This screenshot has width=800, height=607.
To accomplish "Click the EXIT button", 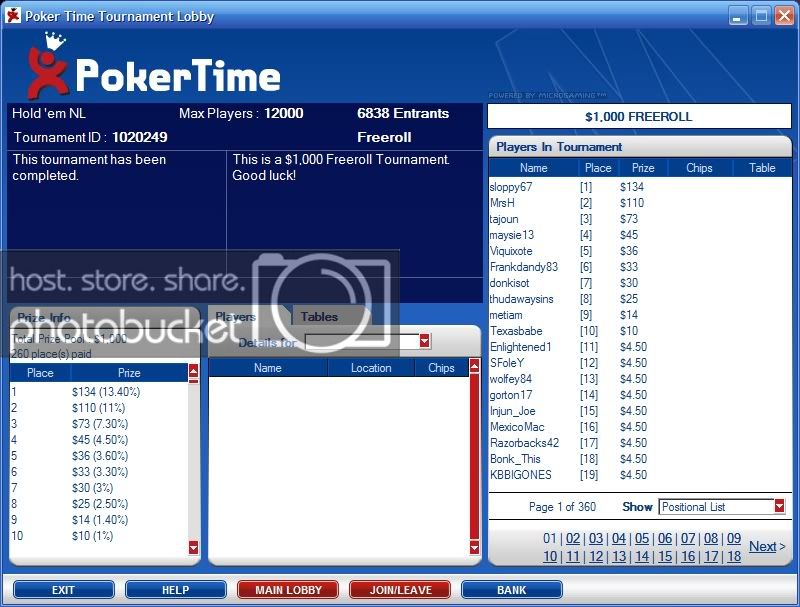I will click(x=63, y=590).
